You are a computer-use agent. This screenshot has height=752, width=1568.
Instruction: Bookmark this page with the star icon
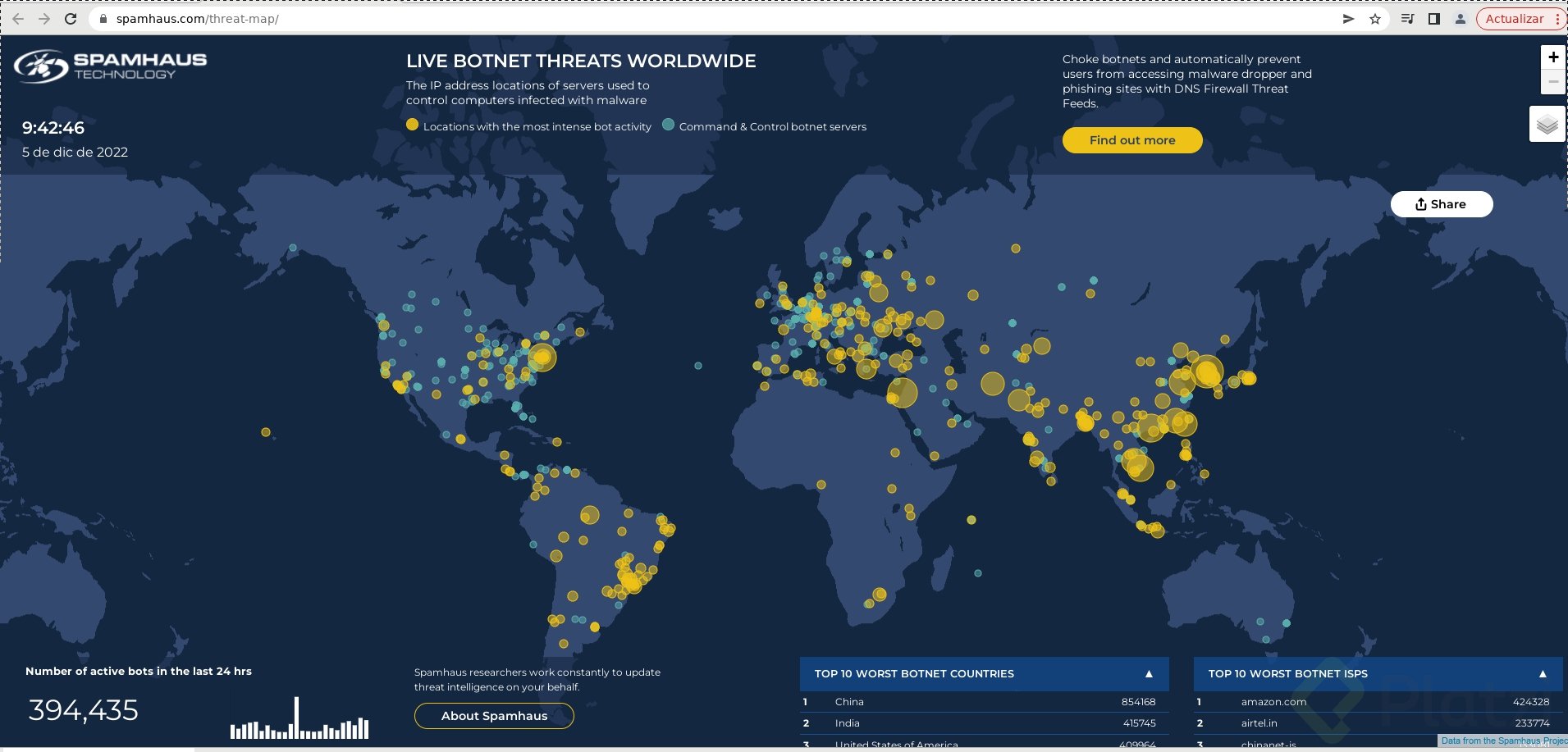coord(1375,19)
